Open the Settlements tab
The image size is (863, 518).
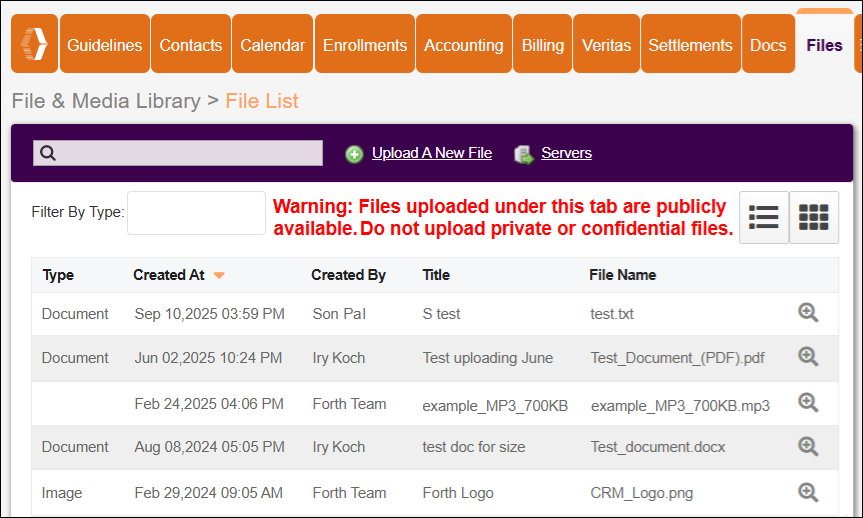point(691,43)
